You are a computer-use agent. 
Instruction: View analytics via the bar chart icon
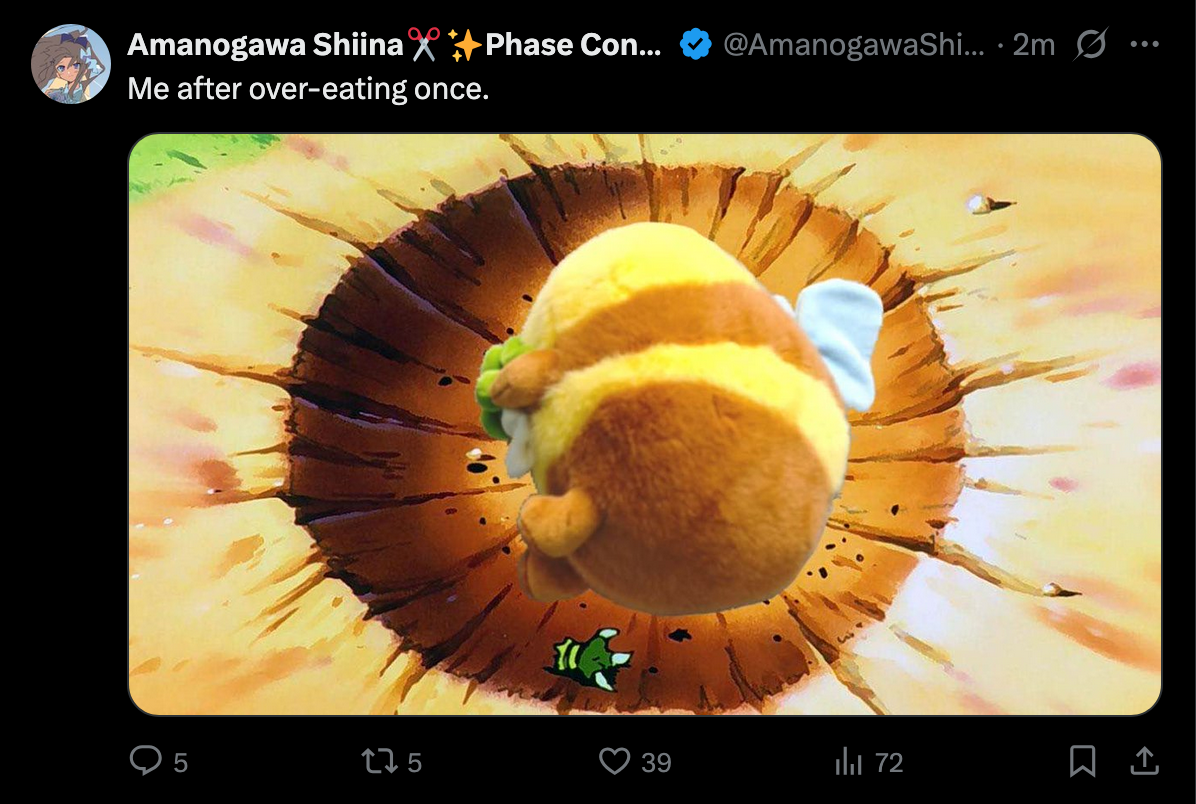848,761
